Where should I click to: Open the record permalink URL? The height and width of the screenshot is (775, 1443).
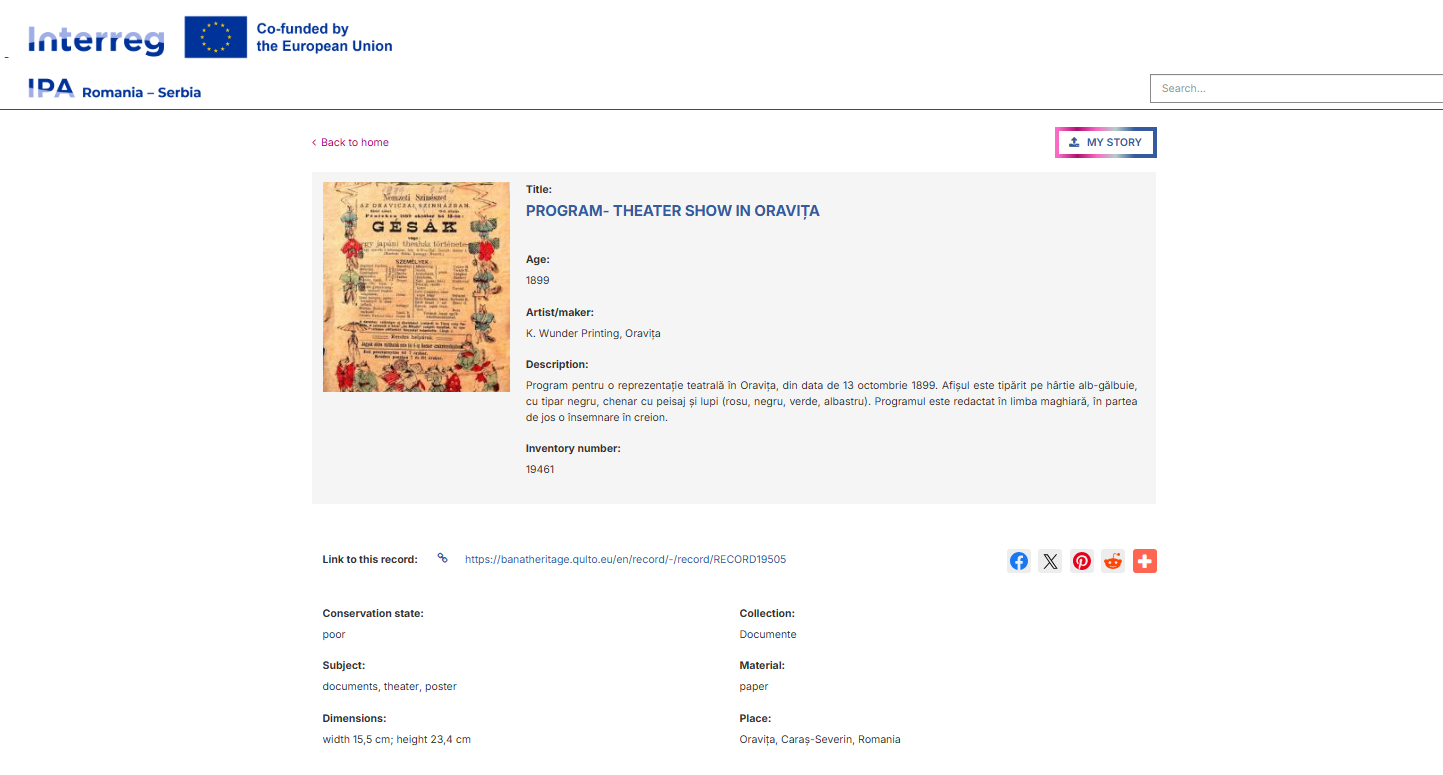[625, 559]
